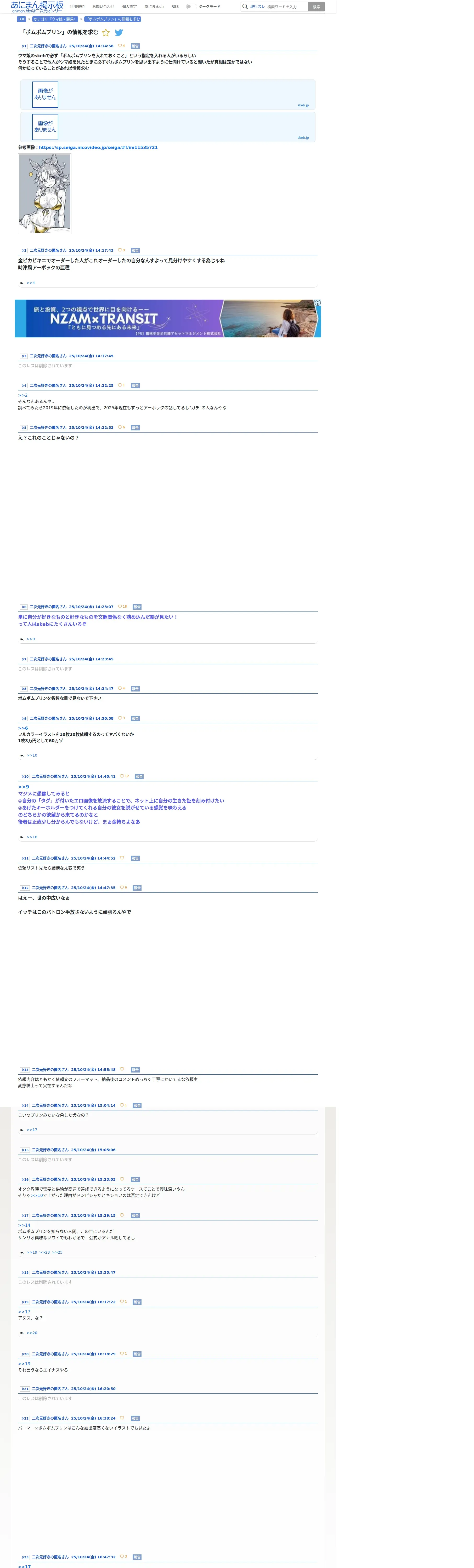
Task: Select the 現行スレ search scope label
Action: click(x=257, y=7)
